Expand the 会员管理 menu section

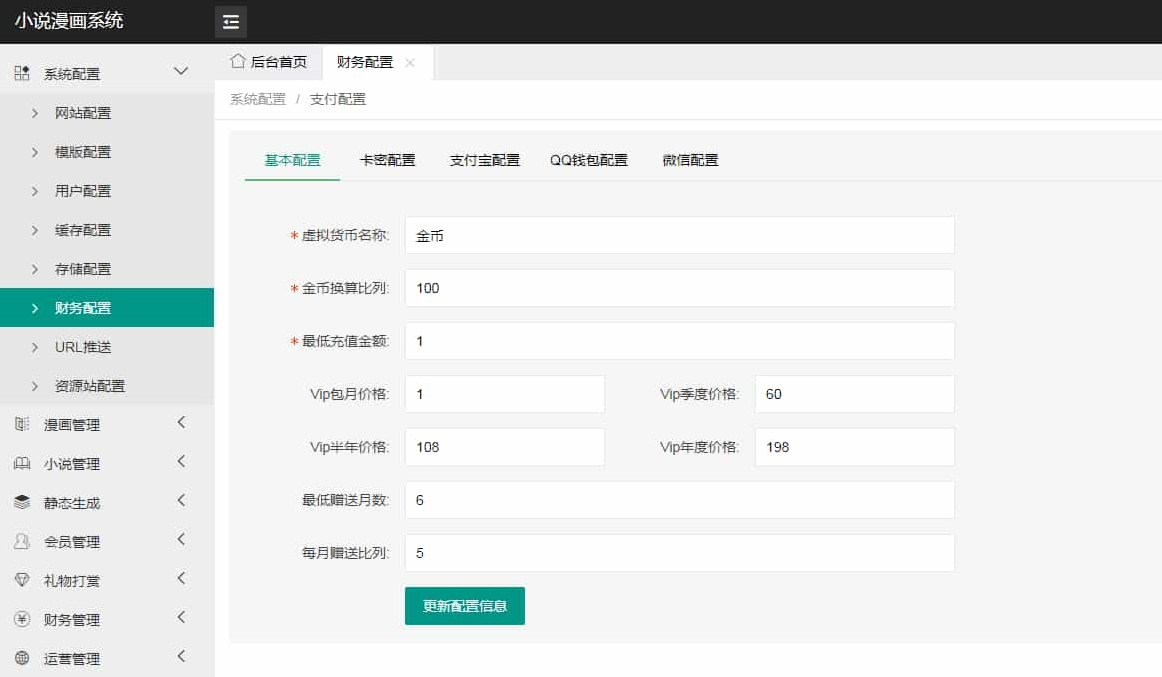tap(181, 541)
